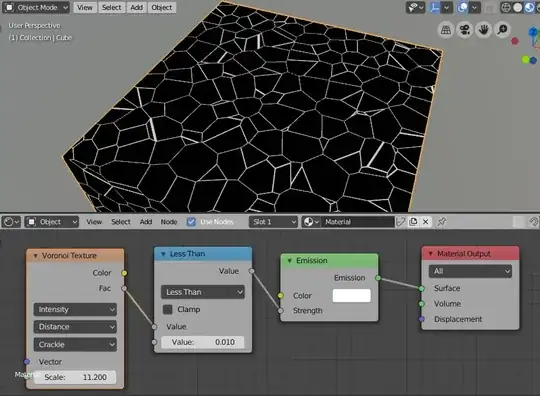Click the first Value input socket on Less Than
This screenshot has width=540, height=396.
click(x=154, y=327)
